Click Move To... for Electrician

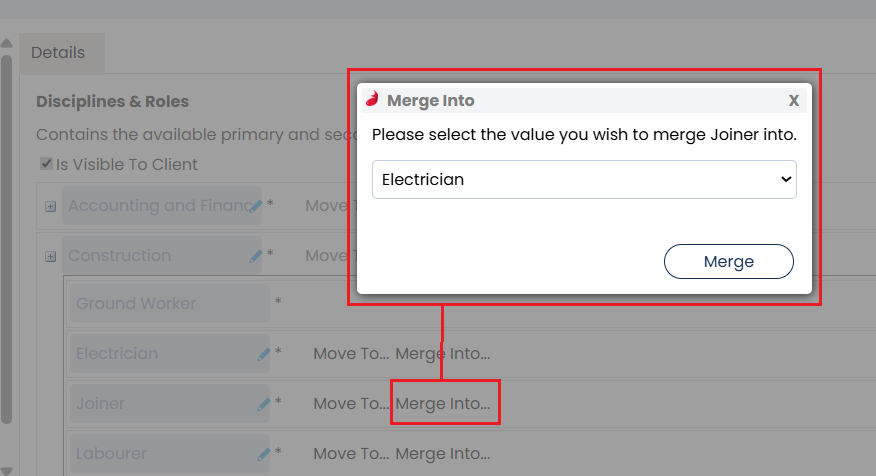pos(350,353)
